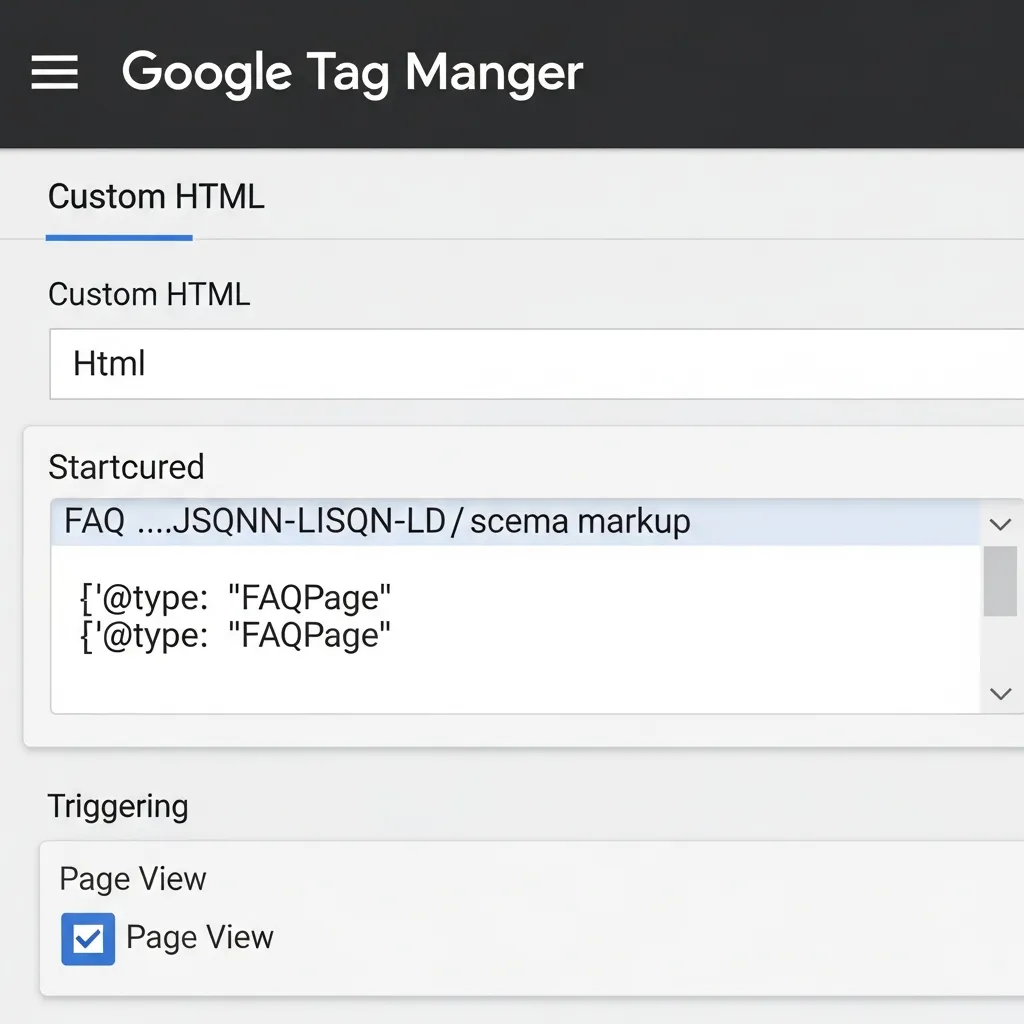This screenshot has width=1024, height=1024.
Task: Click the Google Tag Manger title
Action: point(352,72)
